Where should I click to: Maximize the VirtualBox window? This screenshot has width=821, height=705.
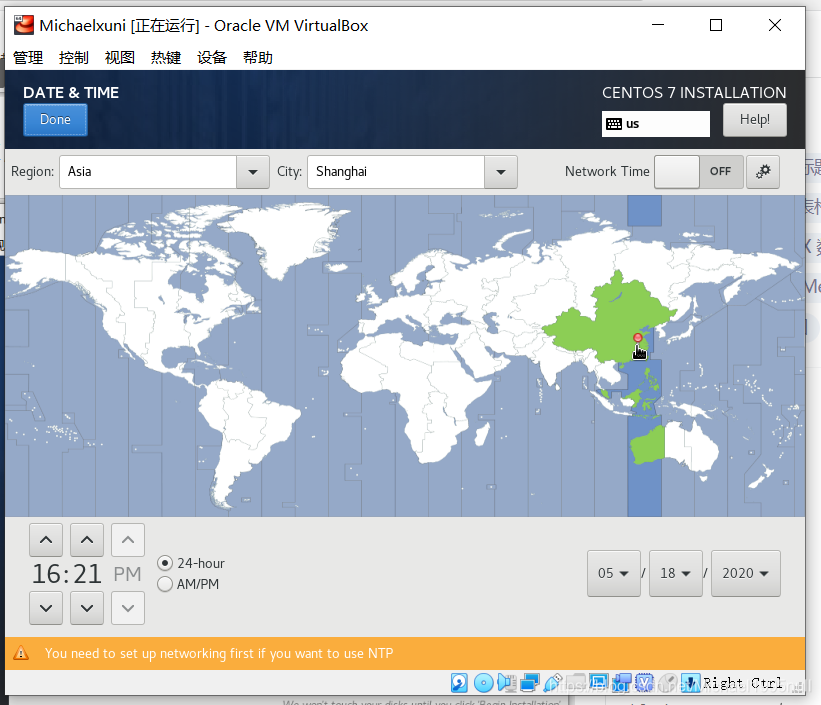[716, 25]
